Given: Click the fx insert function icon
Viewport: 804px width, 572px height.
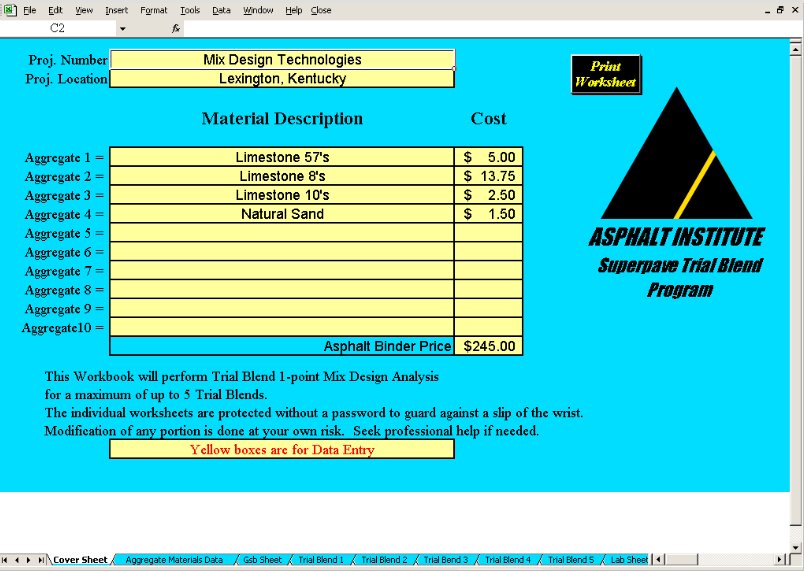Looking at the screenshot, I should [x=176, y=29].
